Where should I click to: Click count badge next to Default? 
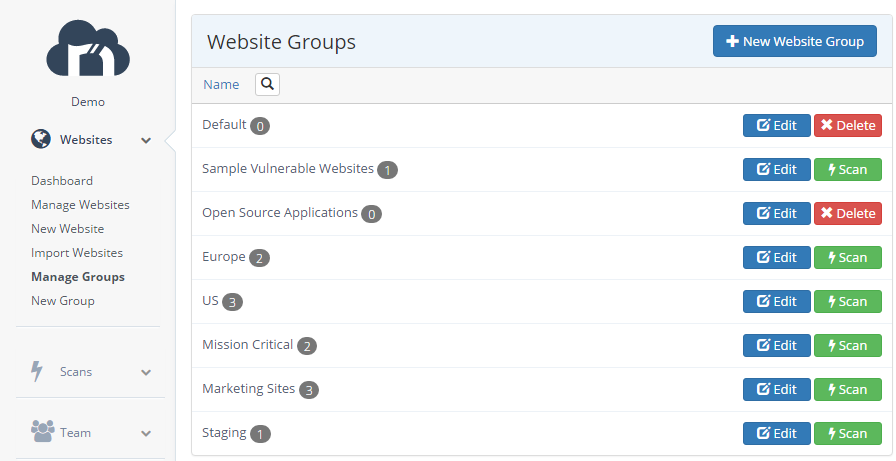pyautogui.click(x=260, y=126)
